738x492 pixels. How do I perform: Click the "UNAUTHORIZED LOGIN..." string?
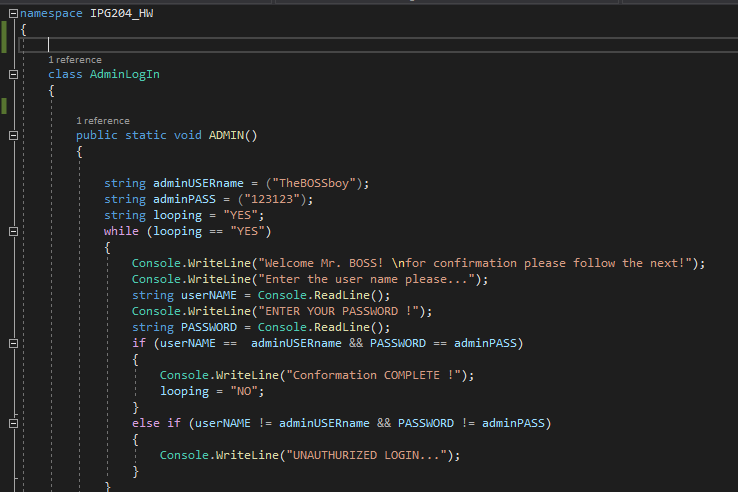[367, 455]
